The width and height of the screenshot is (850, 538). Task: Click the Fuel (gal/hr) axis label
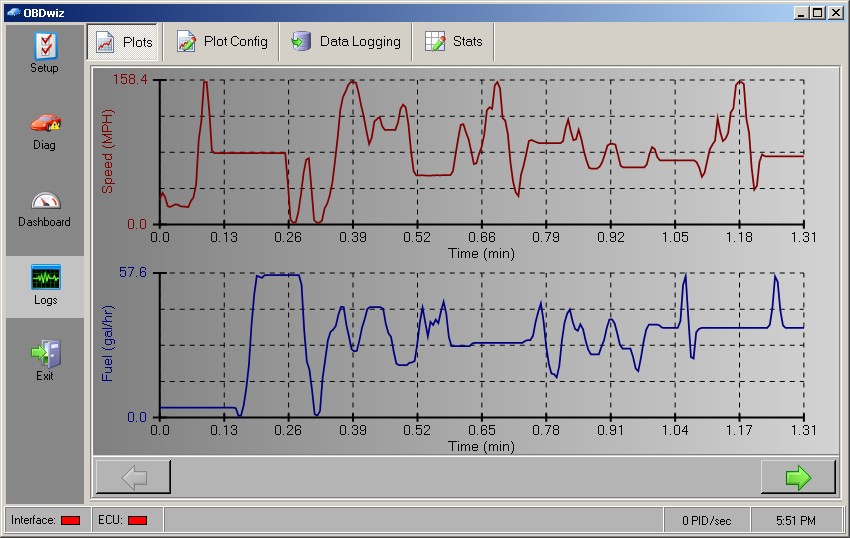pyautogui.click(x=107, y=343)
